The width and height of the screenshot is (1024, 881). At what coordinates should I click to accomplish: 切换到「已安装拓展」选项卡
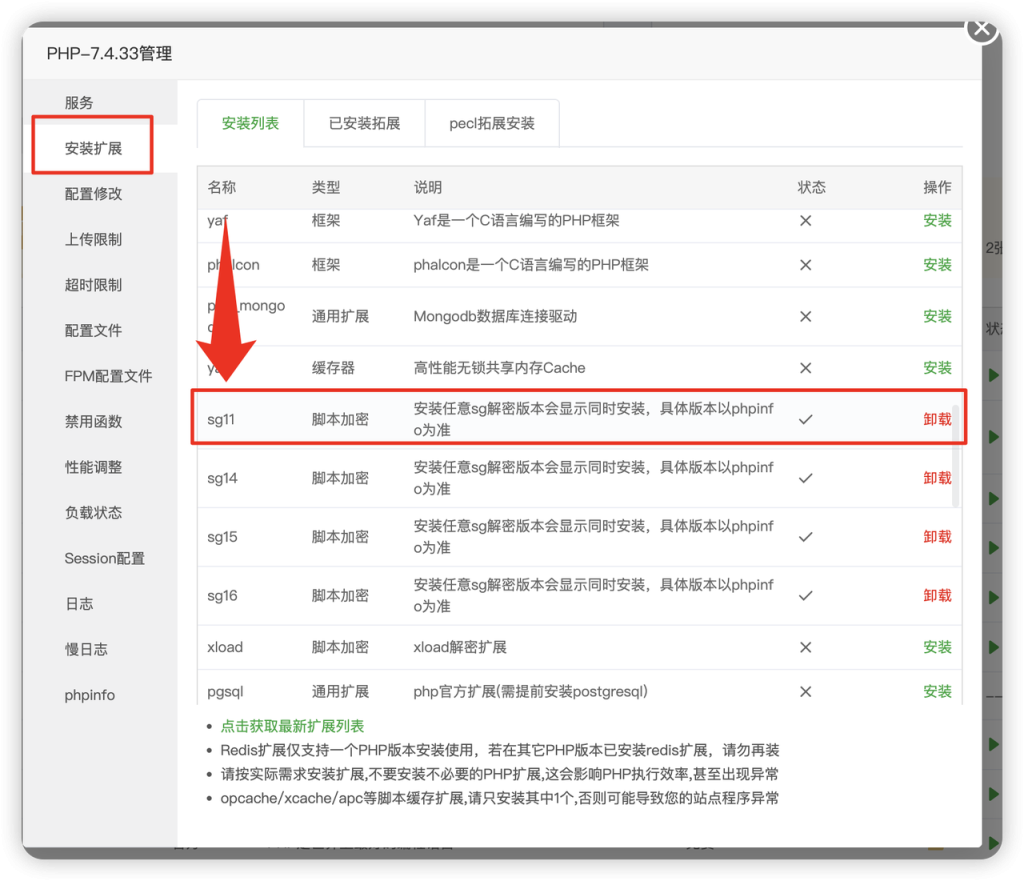coord(364,122)
